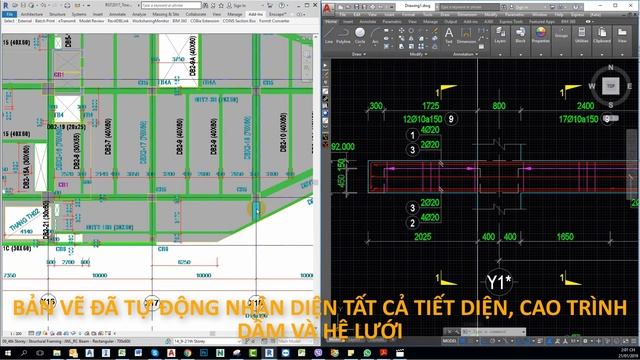Select the Arc tool in AutoCAD
The image size is (640, 360).
tap(375, 35)
